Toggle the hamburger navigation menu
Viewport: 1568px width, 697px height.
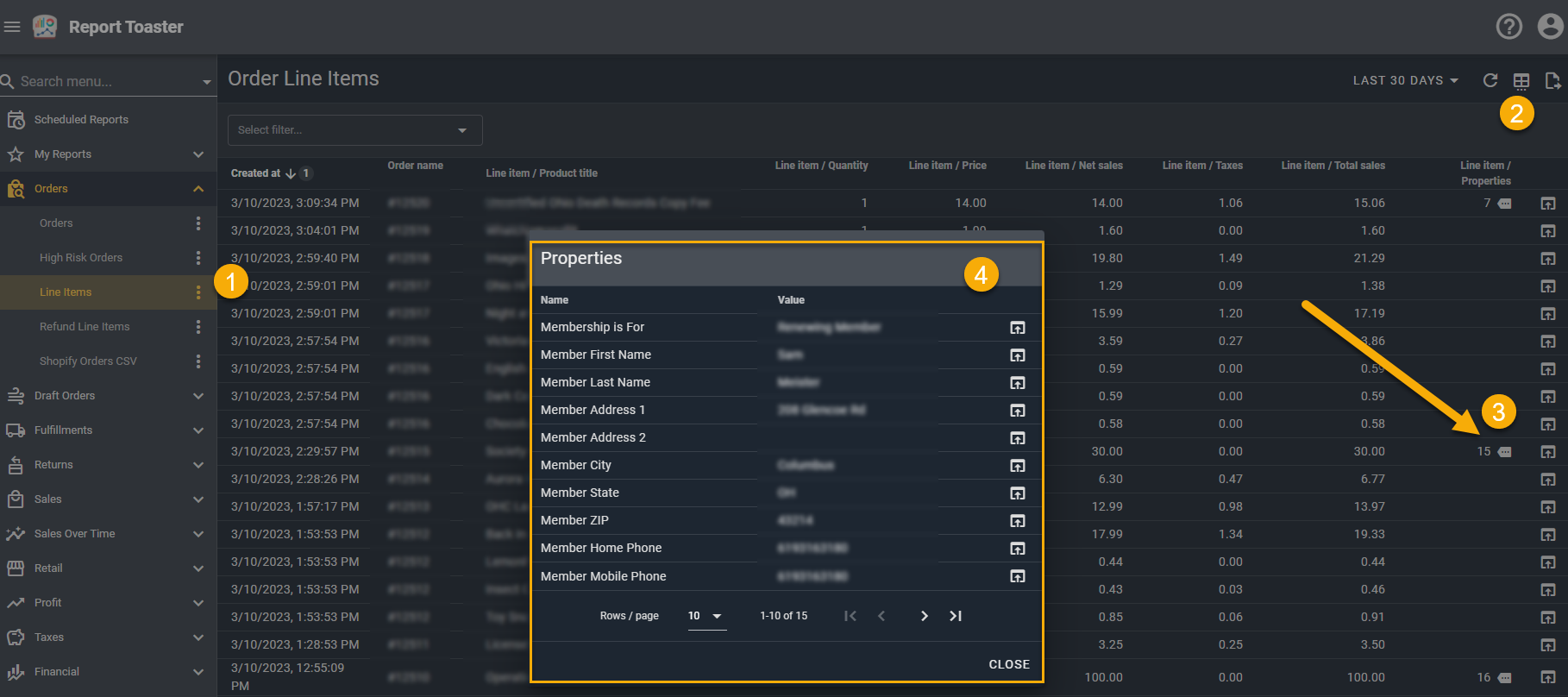click(12, 27)
